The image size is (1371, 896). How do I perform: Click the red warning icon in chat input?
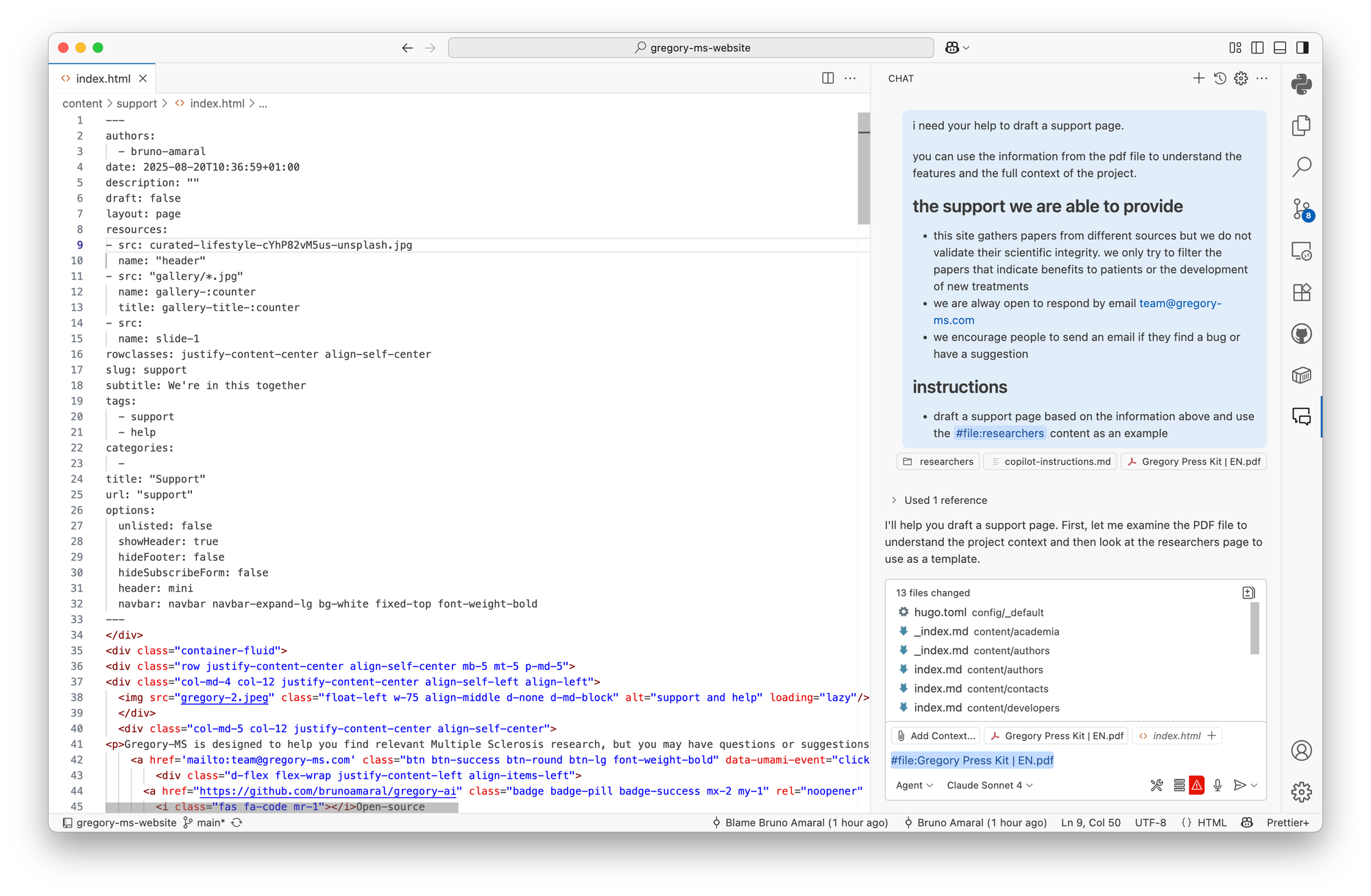tap(1197, 786)
